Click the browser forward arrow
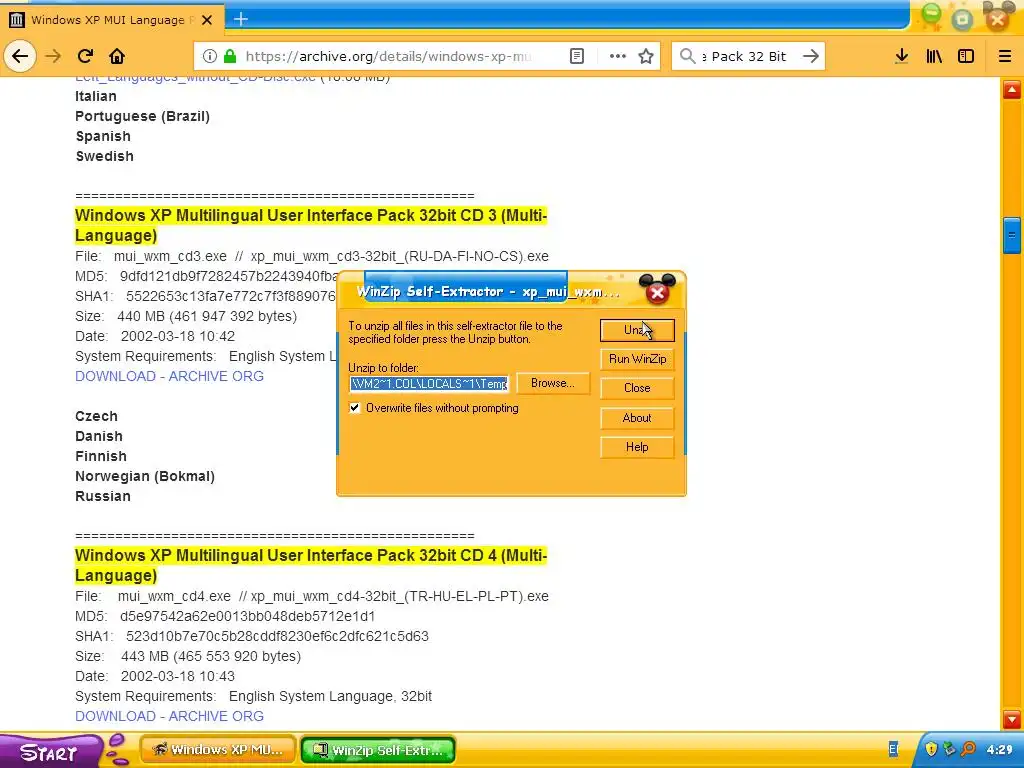 pos(53,56)
